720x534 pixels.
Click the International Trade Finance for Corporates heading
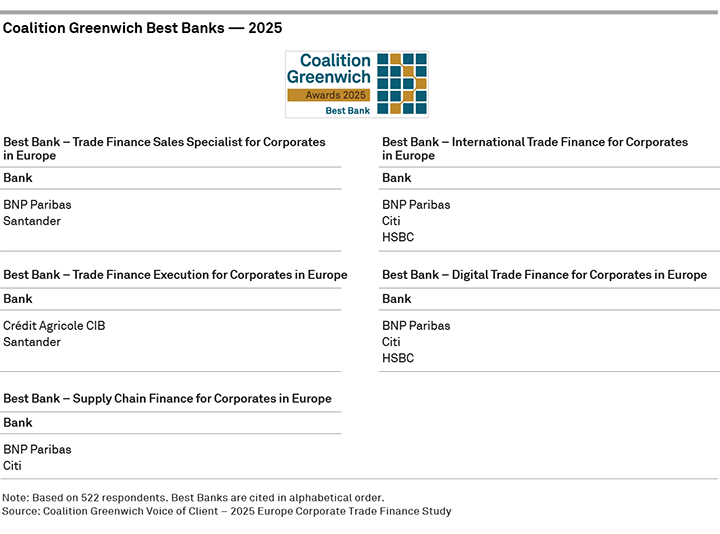pos(535,148)
